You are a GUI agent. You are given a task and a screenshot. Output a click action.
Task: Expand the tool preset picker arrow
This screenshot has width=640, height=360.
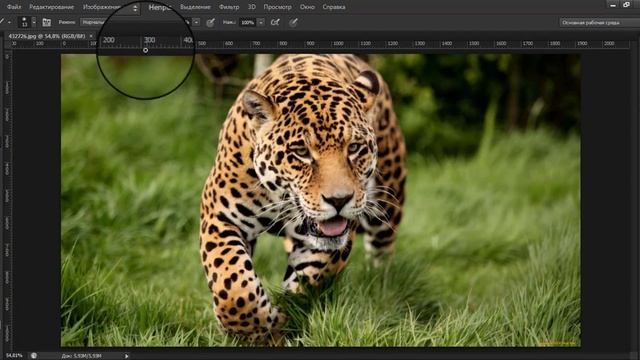(9, 22)
